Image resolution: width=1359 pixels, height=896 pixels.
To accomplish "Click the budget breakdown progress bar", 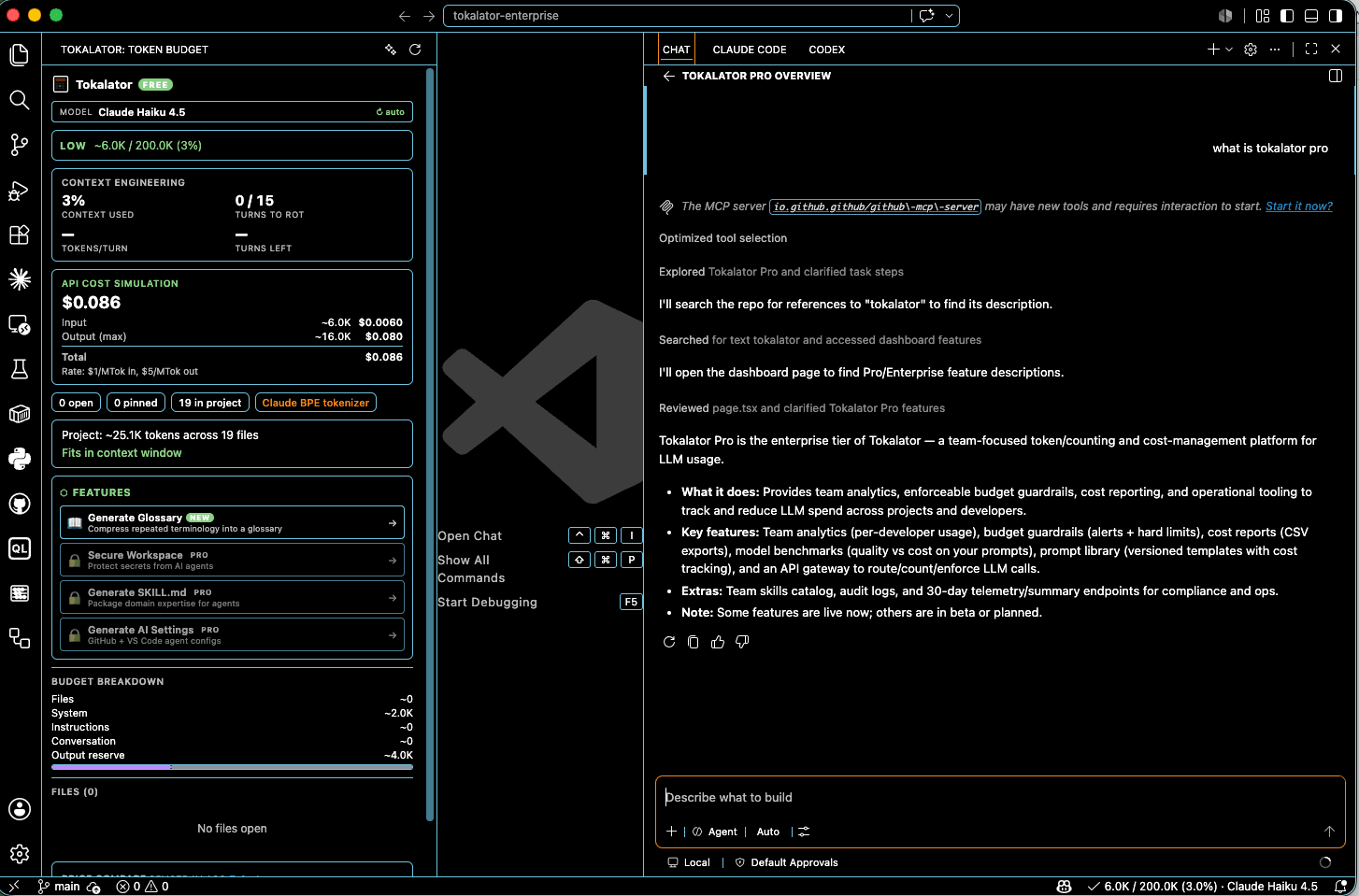I will click(232, 767).
